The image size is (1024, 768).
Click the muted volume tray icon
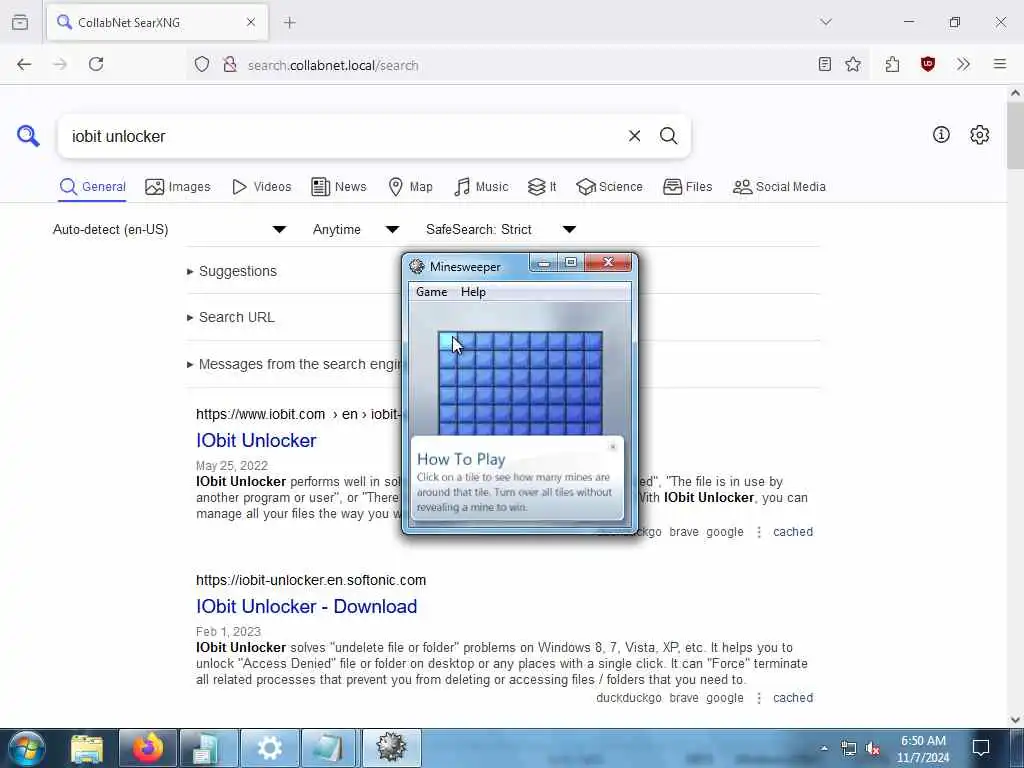point(872,748)
